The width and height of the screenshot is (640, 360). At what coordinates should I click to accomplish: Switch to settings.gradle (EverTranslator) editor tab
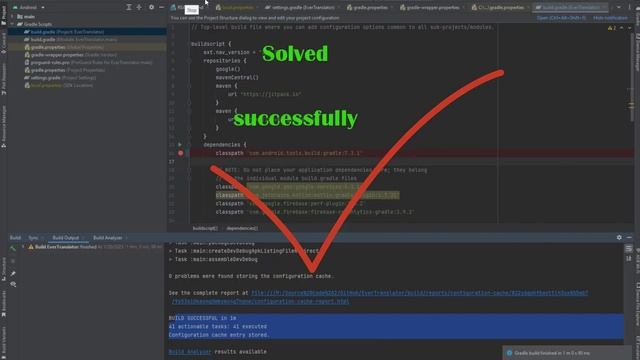(x=302, y=7)
